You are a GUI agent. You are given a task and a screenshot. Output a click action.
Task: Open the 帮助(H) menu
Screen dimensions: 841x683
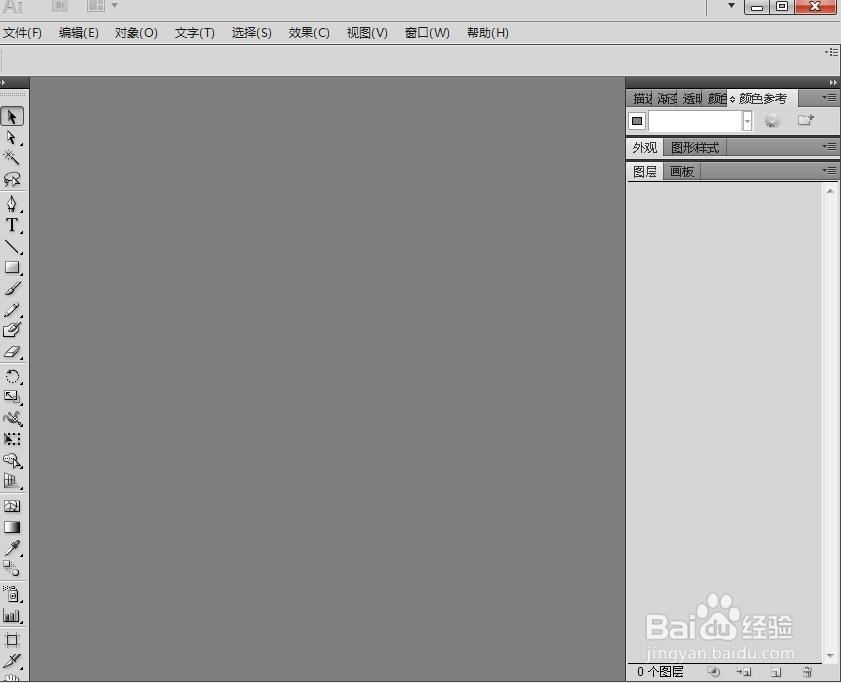click(x=488, y=33)
